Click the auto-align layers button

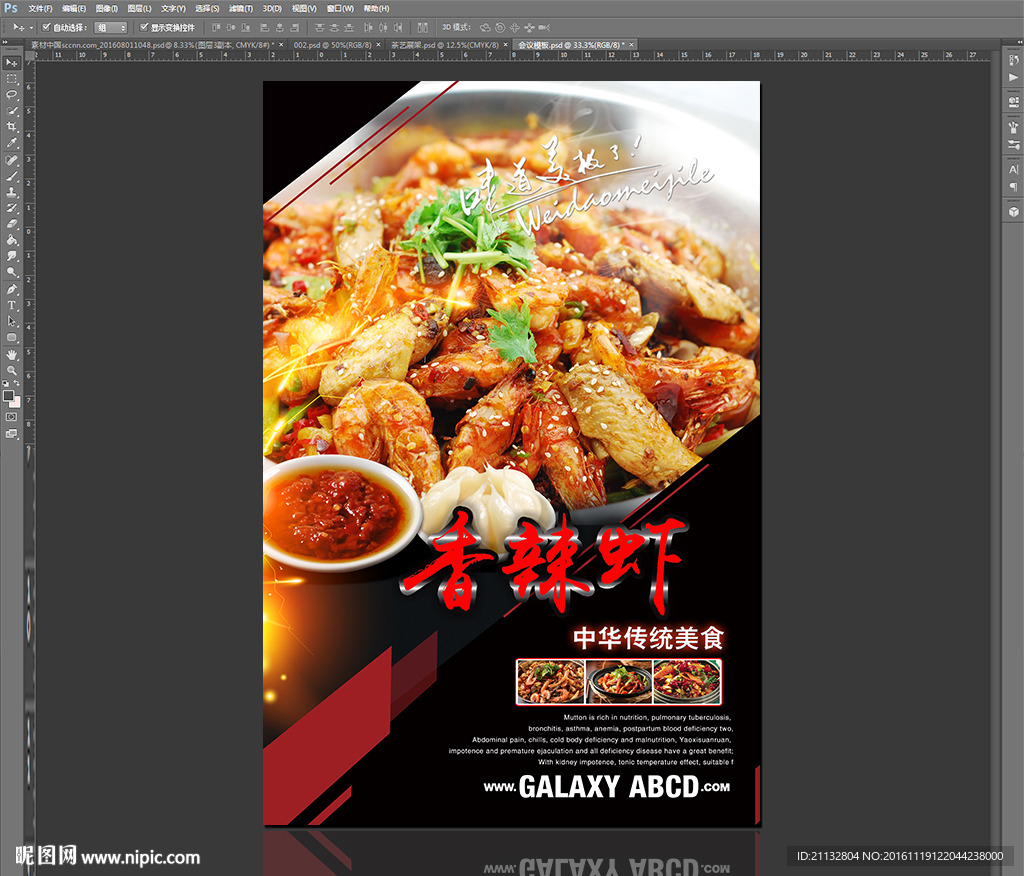[x=423, y=27]
